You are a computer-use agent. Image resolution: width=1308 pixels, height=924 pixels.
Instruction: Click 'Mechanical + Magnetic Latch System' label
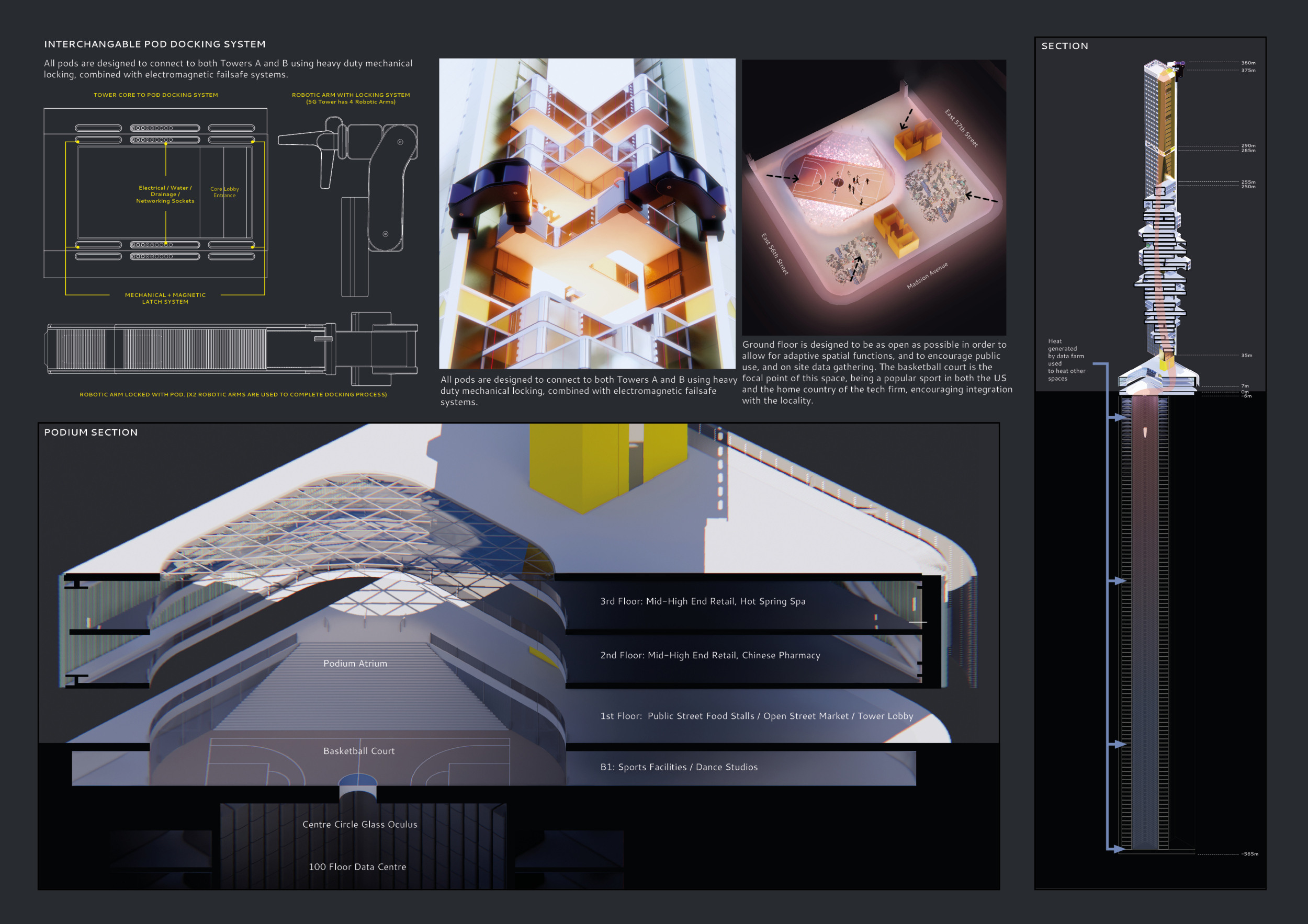[x=165, y=298]
